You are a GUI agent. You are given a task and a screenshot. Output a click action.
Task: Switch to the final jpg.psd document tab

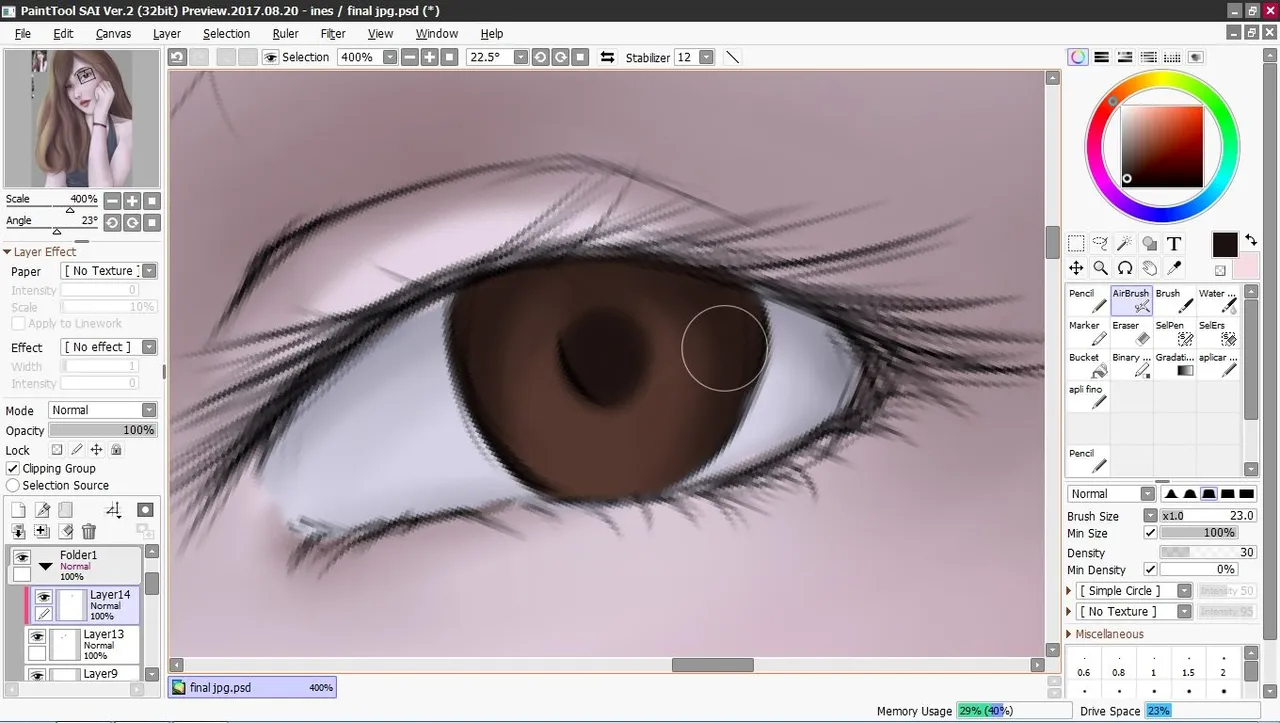pyautogui.click(x=252, y=688)
